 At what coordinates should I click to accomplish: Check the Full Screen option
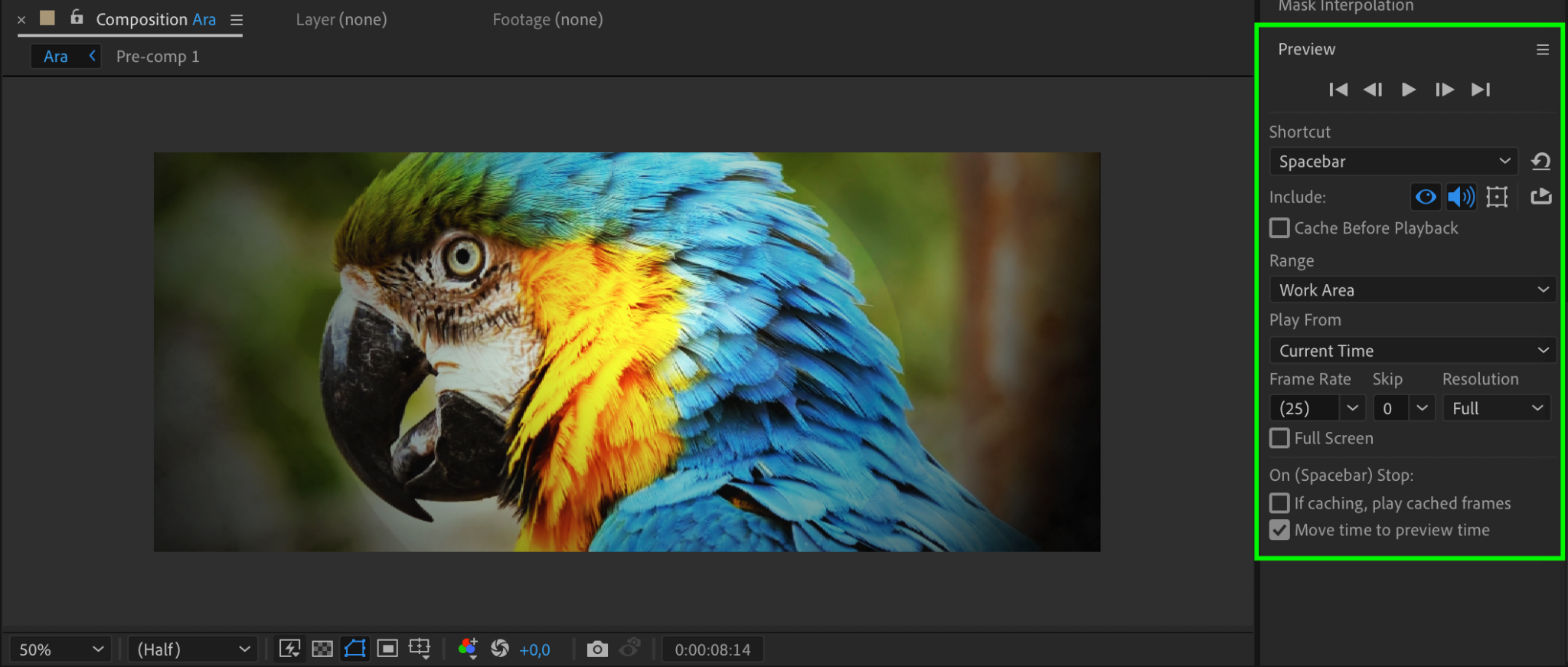[x=1279, y=438]
